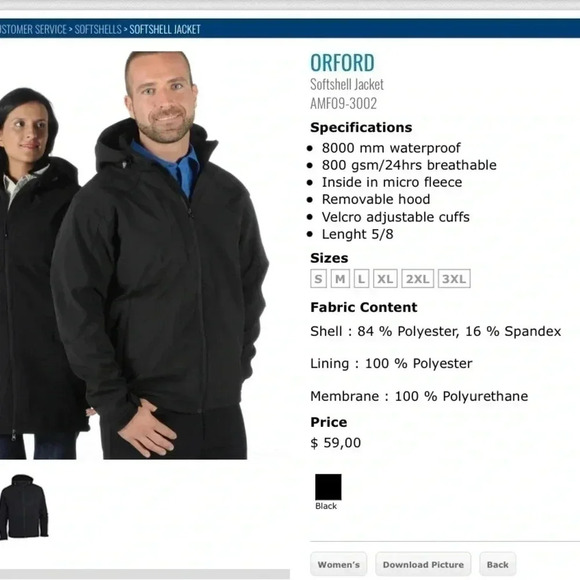This screenshot has width=580, height=580.
Task: Click the Black color swatch
Action: (x=328, y=487)
